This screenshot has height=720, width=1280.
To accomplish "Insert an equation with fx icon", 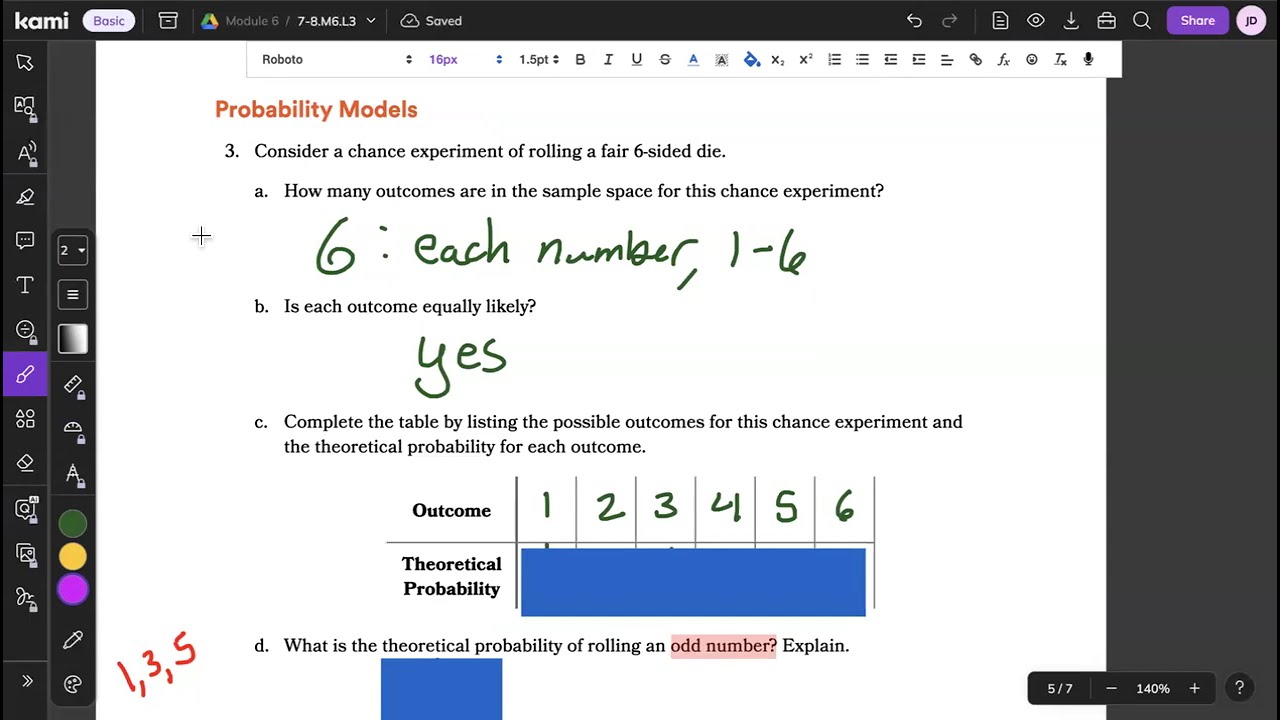I will (x=1004, y=60).
